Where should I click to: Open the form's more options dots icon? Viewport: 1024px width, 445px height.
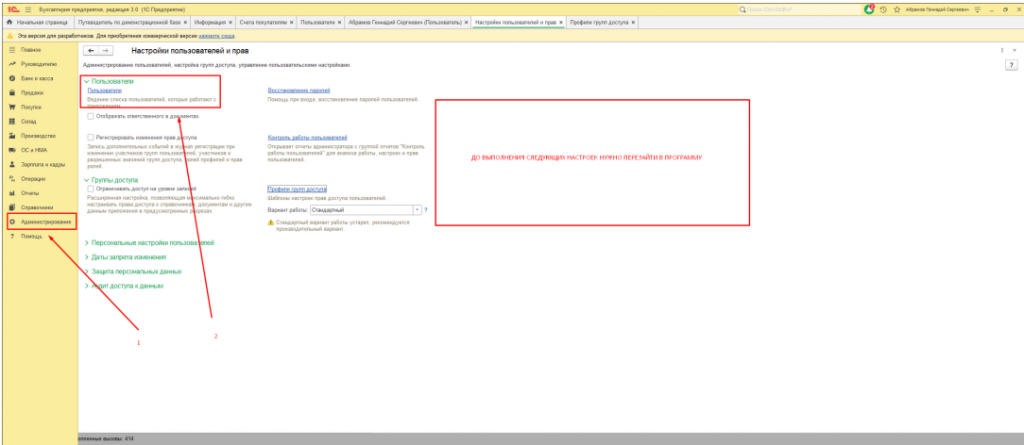click(x=1002, y=50)
